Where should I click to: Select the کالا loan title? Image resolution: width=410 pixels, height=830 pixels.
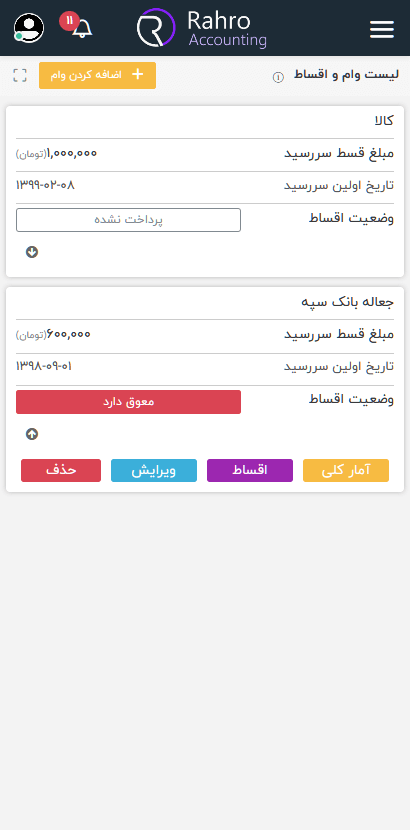point(384,121)
